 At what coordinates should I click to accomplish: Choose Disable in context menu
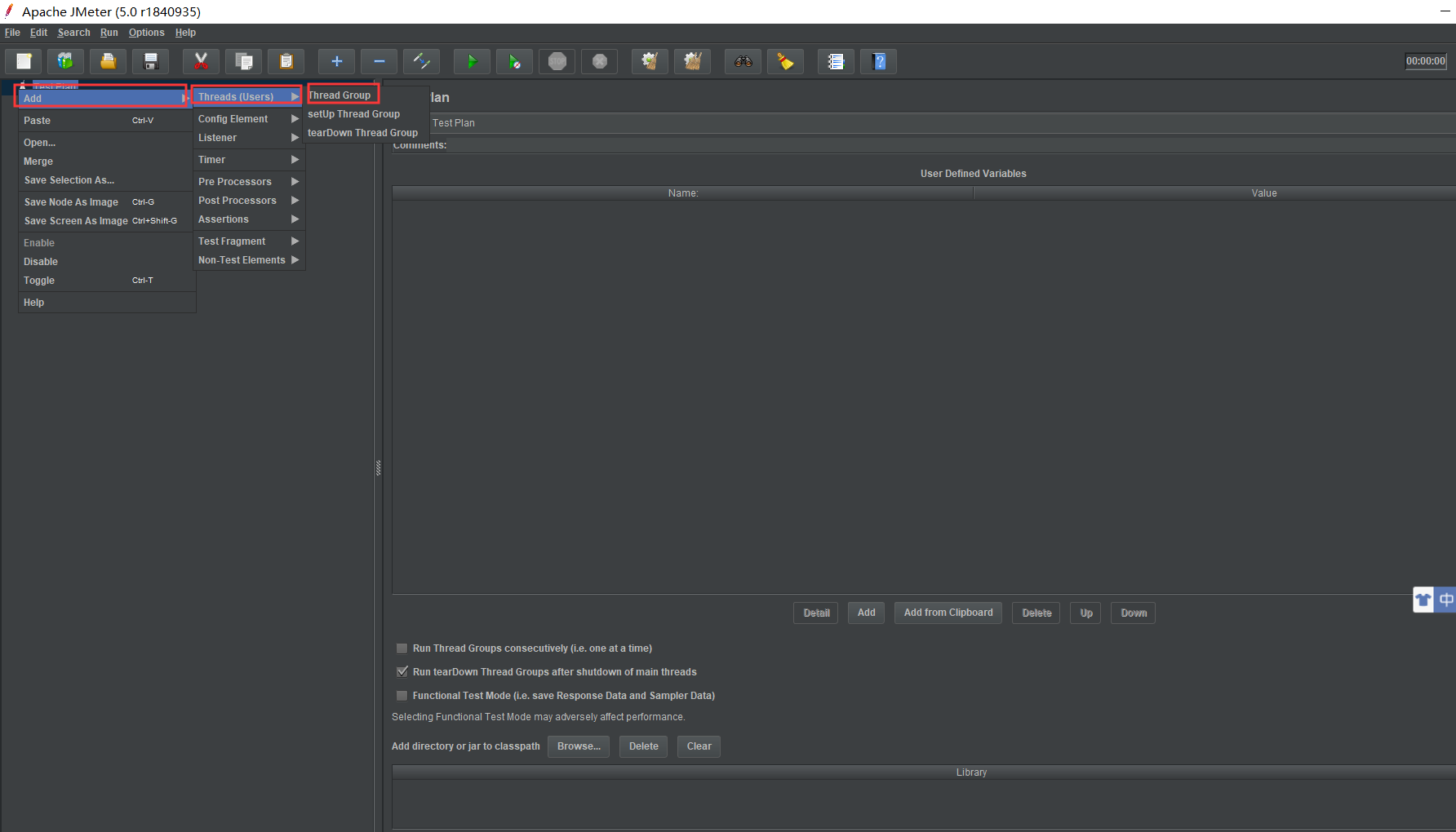coord(106,262)
